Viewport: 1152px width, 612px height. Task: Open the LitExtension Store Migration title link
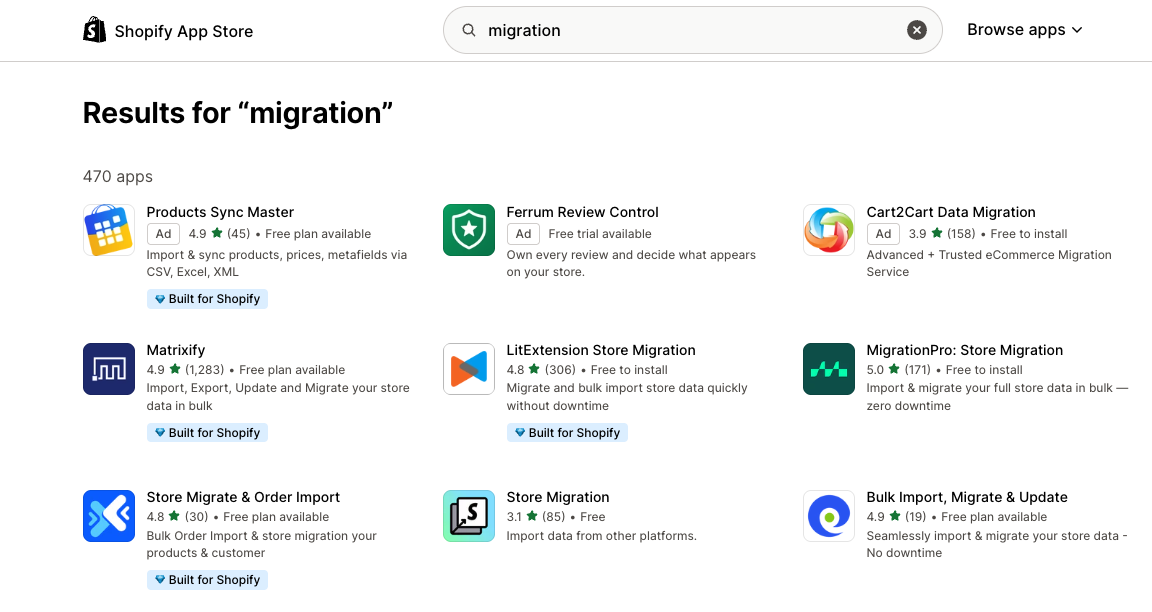click(600, 350)
